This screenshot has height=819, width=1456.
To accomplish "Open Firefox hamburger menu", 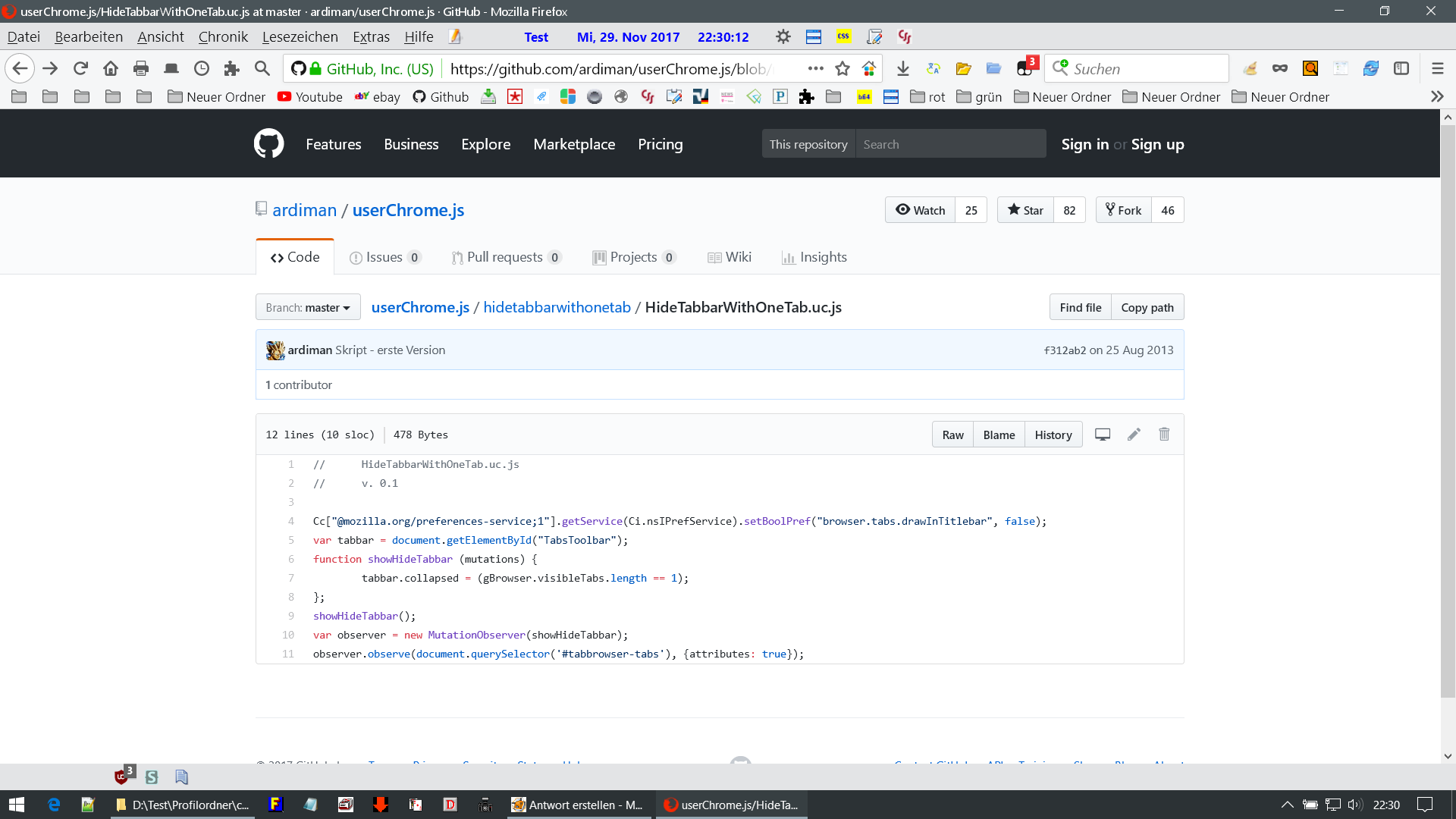I will click(x=1437, y=69).
